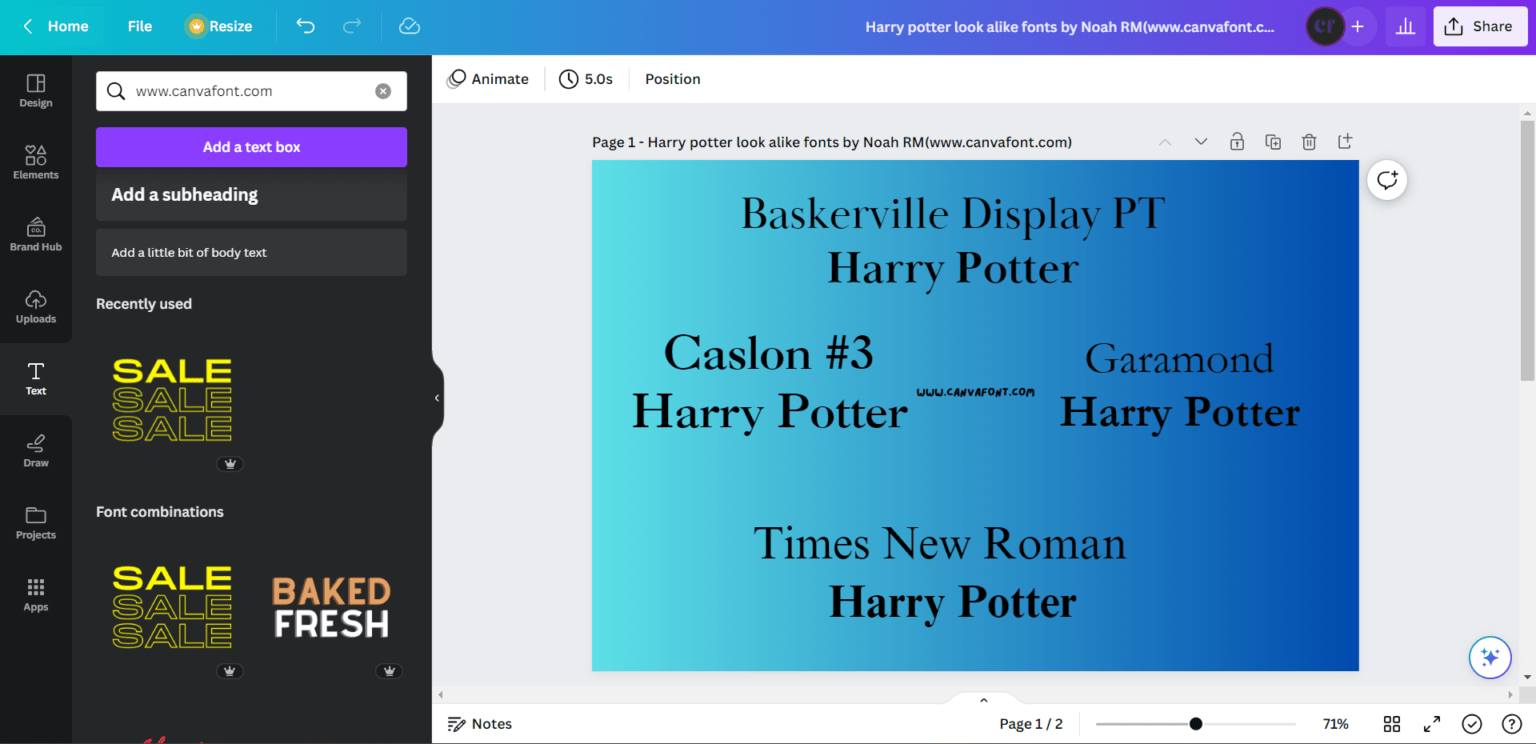Select the BAKED FRESH font combination
The height and width of the screenshot is (744, 1536).
pyautogui.click(x=331, y=607)
